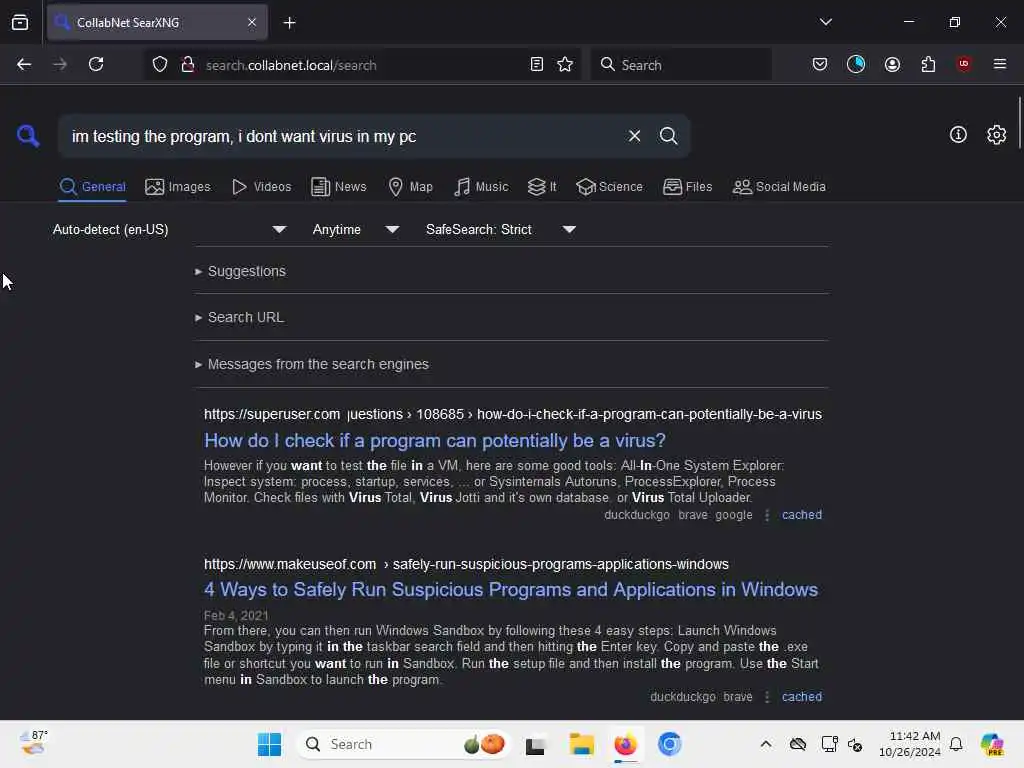Click the site security padlock icon
1024x768 pixels.
click(187, 64)
